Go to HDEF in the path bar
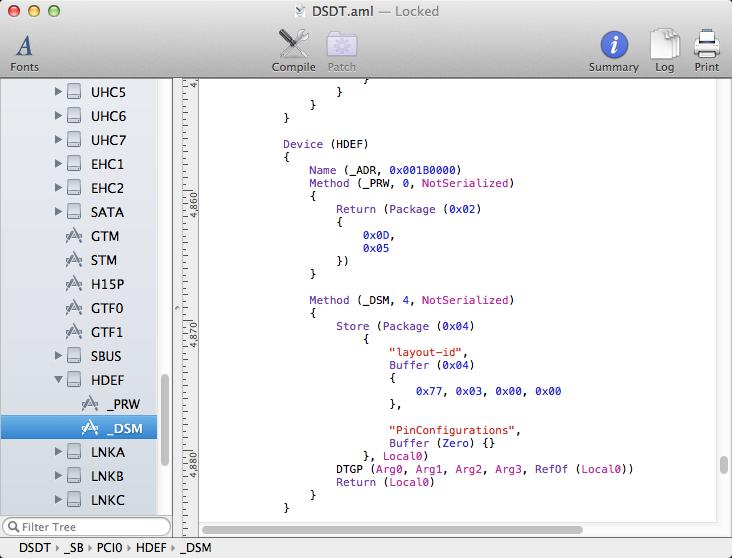Viewport: 732px width, 558px height. pyautogui.click(x=150, y=548)
